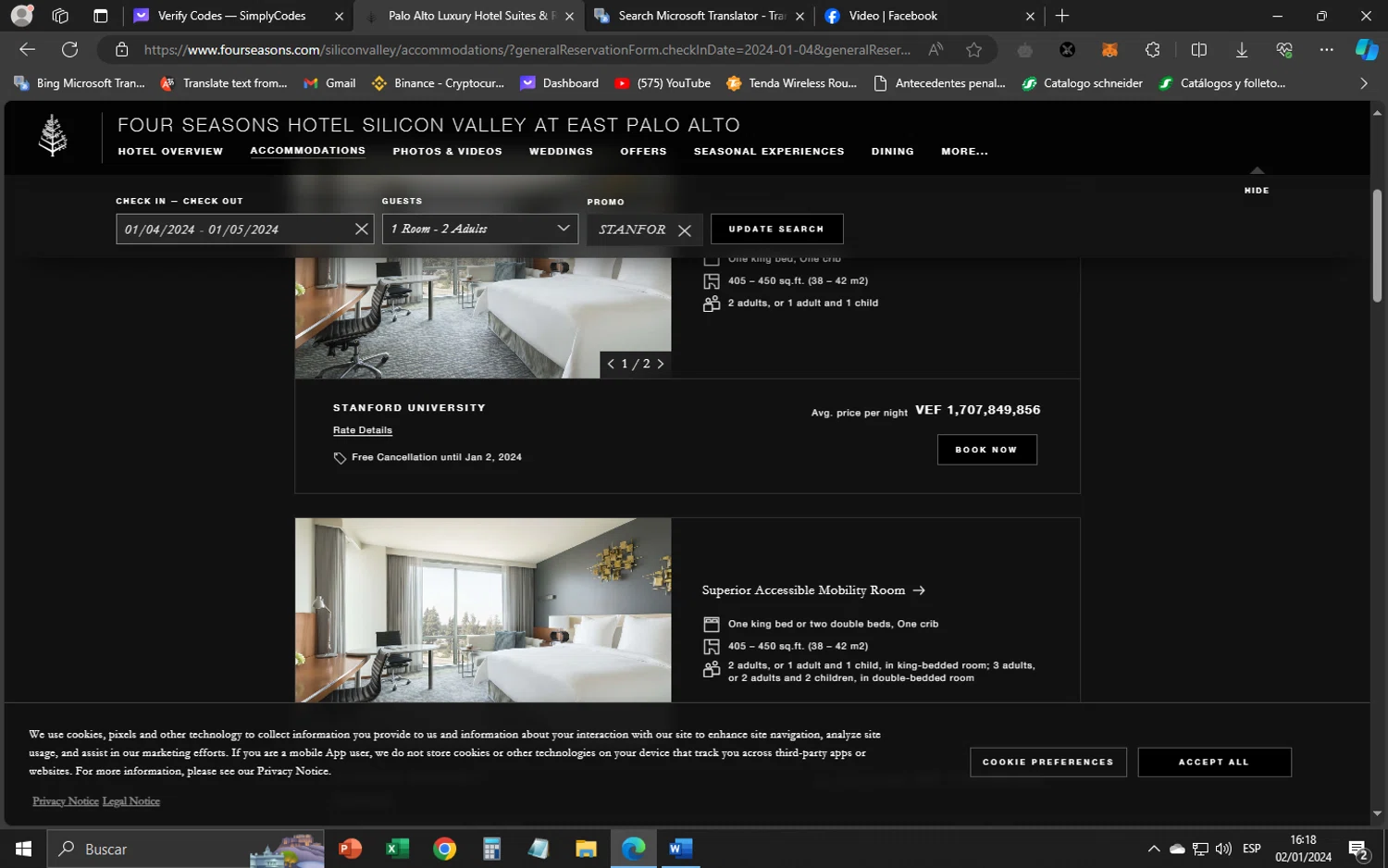
Task: Expand the 1 Room - 2 Adults dropdown
Action: tap(480, 229)
